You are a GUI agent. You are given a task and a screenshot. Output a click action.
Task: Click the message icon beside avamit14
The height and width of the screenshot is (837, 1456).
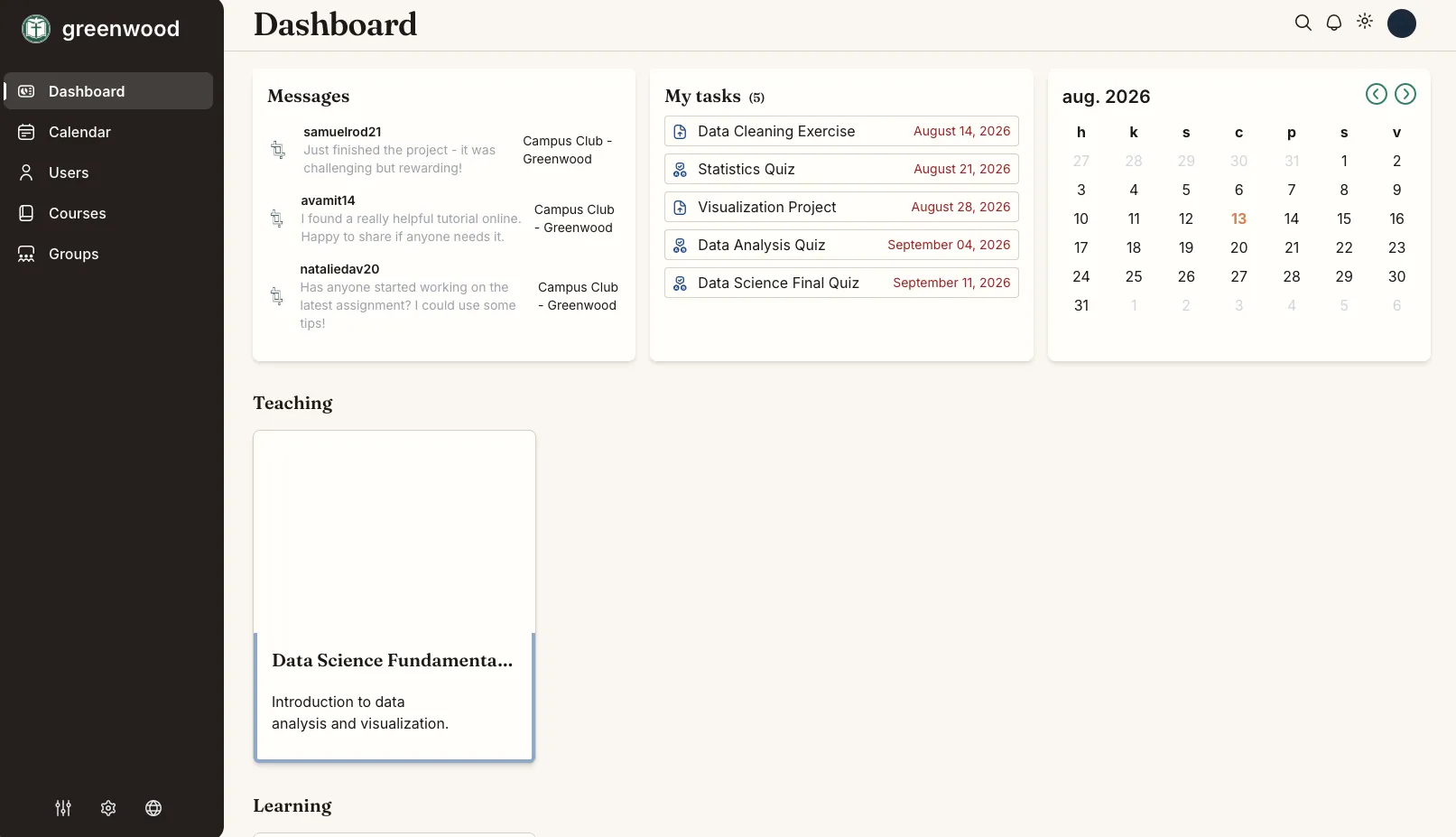(276, 219)
